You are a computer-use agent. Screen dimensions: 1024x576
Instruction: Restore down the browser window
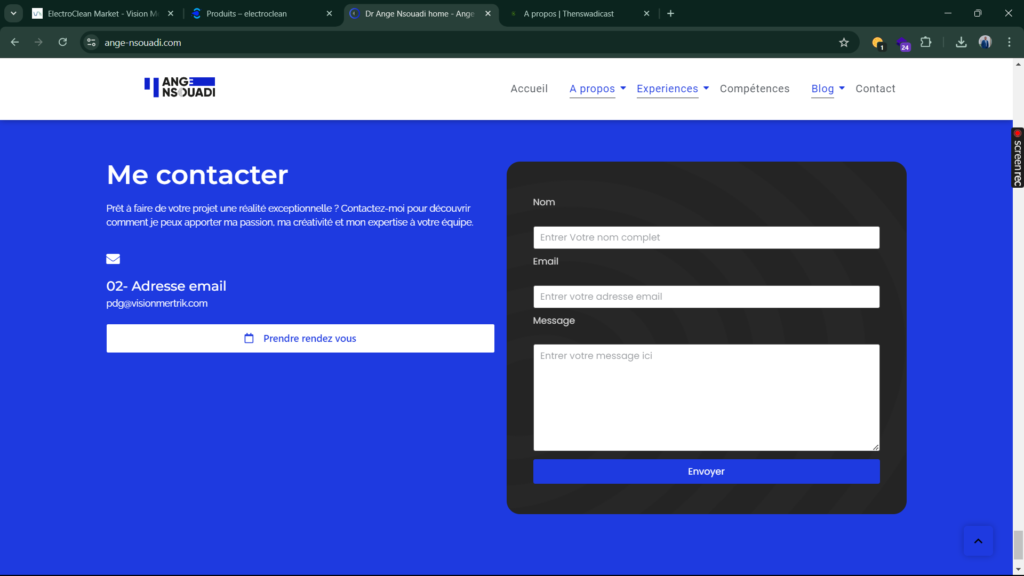pos(978,14)
